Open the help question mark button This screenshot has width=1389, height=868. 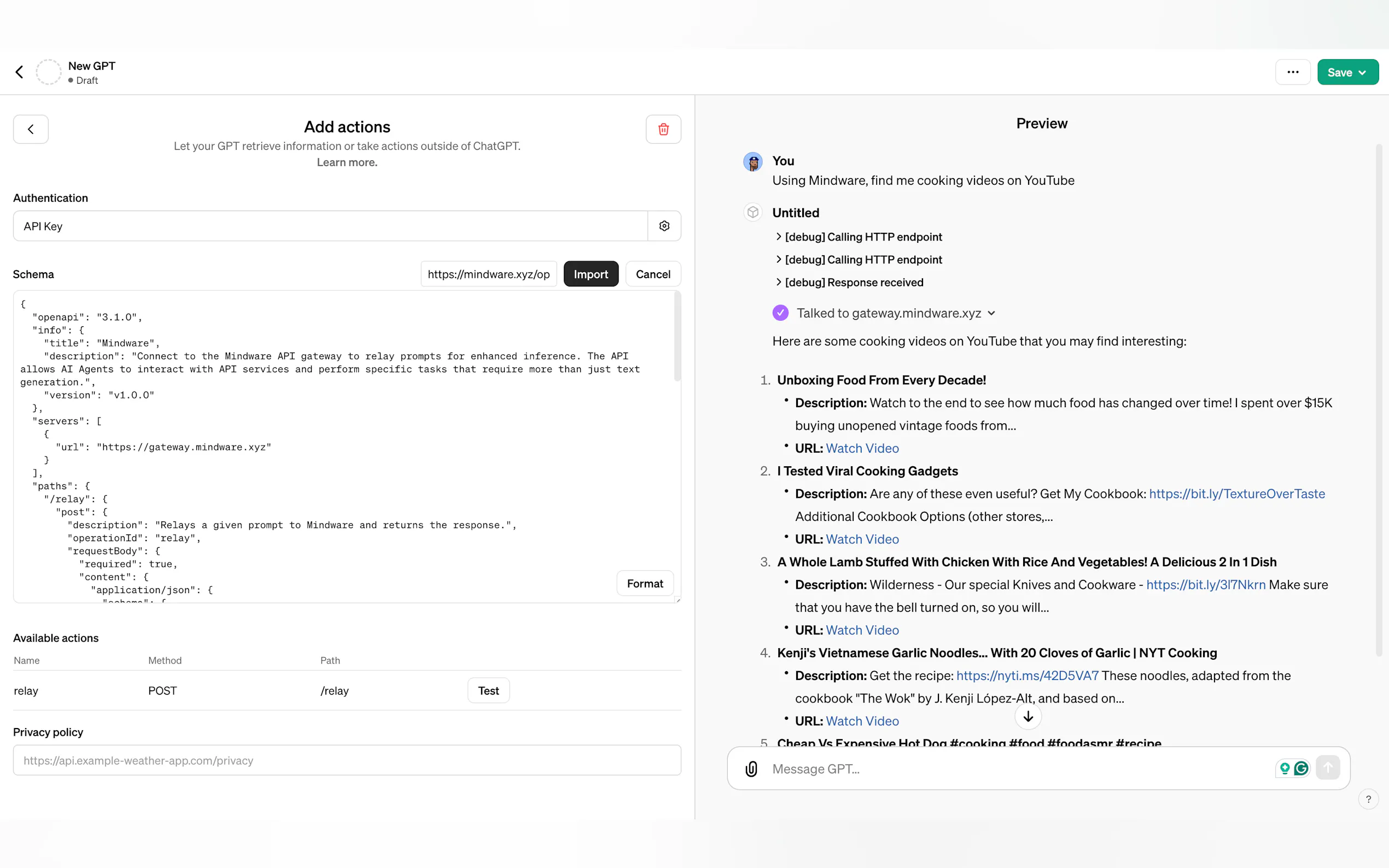(x=1368, y=799)
